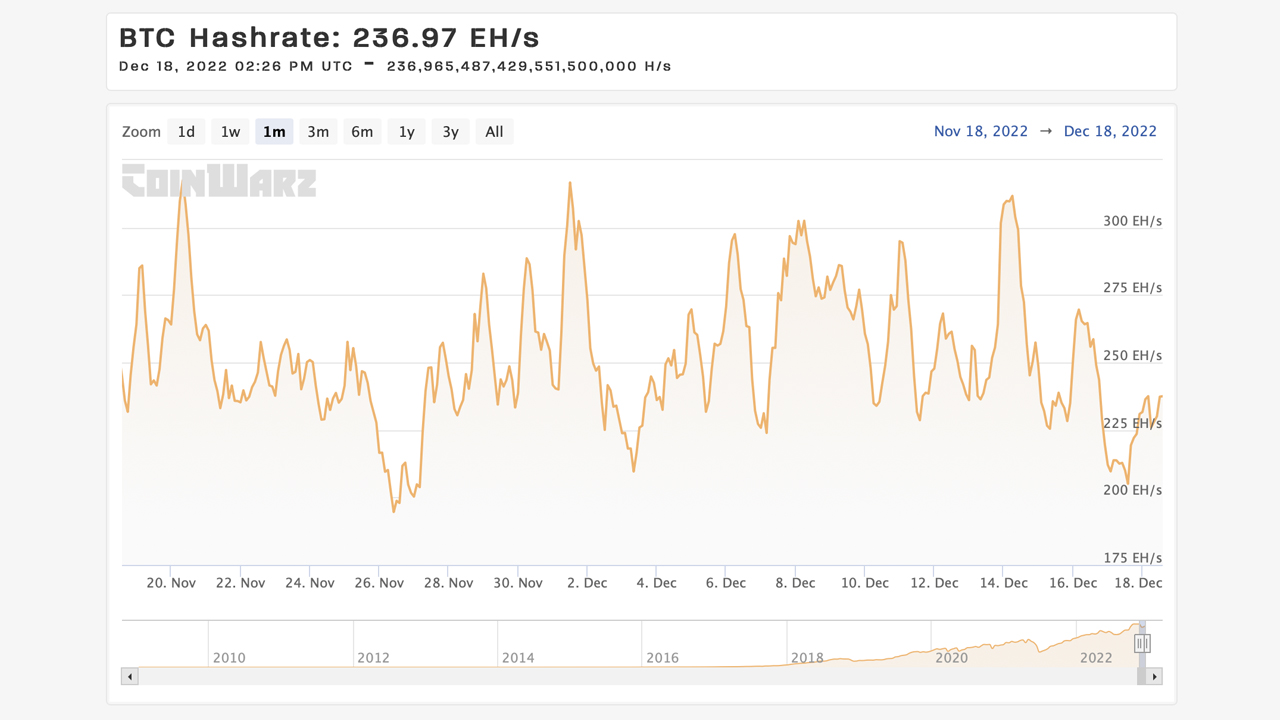This screenshot has height=720, width=1280.
Task: Click the 300 EH/s axis label
Action: [x=1132, y=222]
